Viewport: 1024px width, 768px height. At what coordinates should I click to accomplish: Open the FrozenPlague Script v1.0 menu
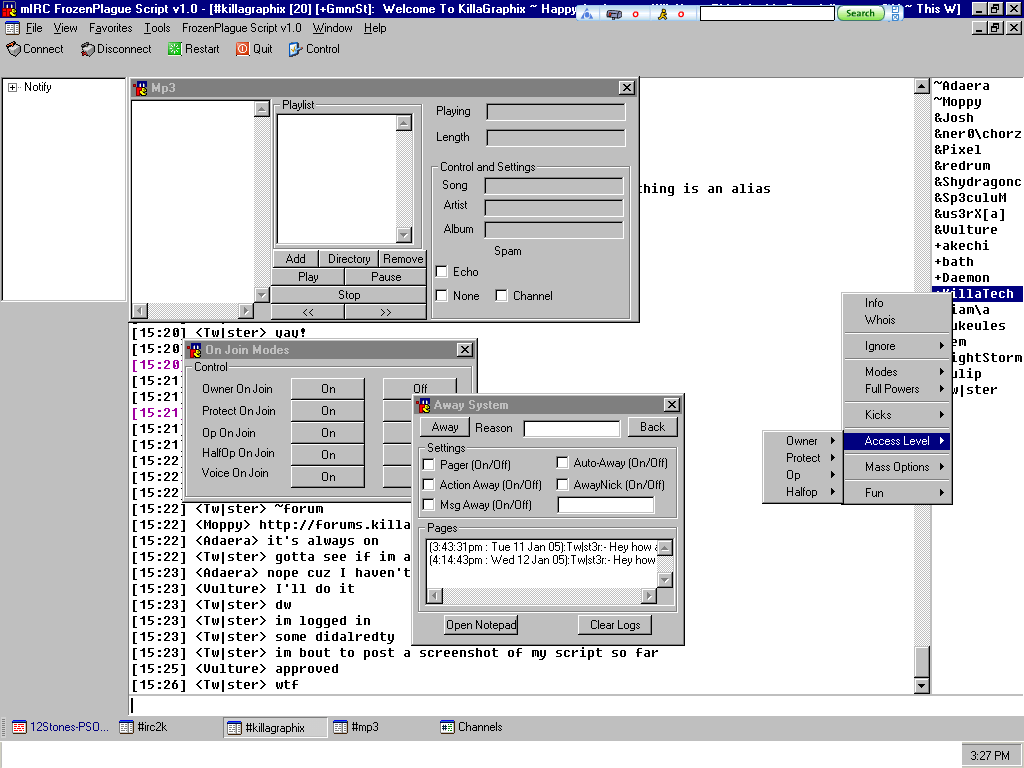tap(242, 28)
